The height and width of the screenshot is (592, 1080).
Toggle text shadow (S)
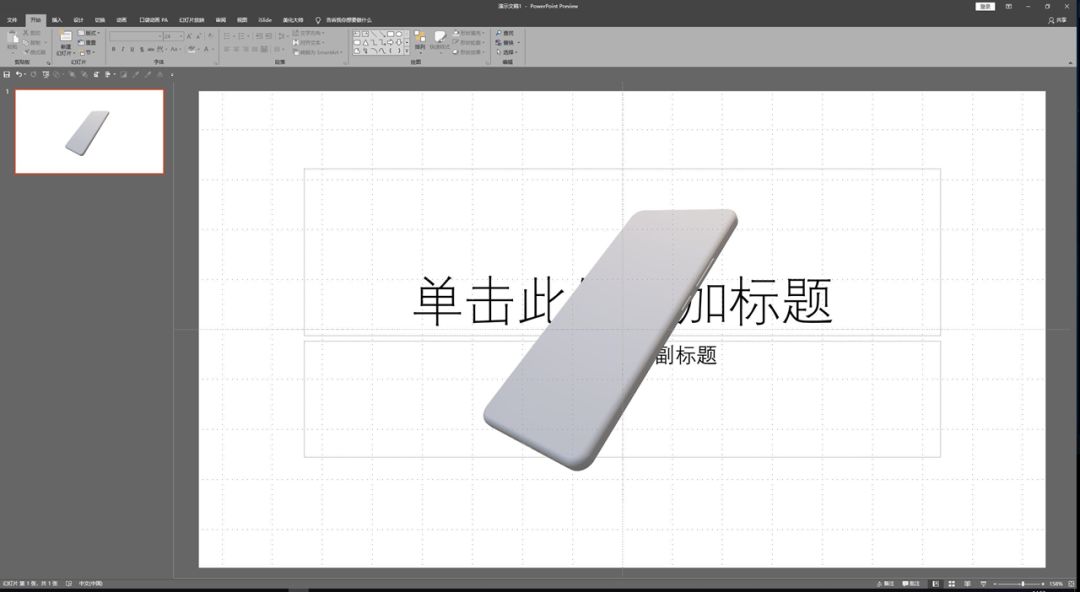click(142, 49)
